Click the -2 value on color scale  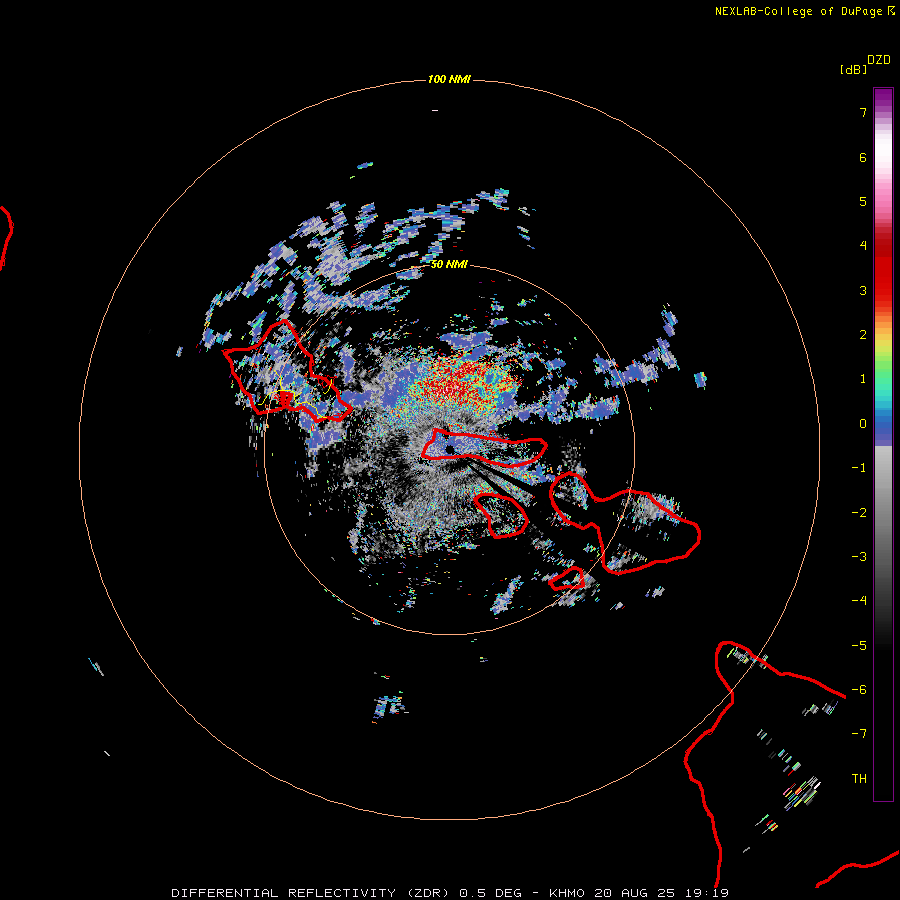pyautogui.click(x=859, y=513)
